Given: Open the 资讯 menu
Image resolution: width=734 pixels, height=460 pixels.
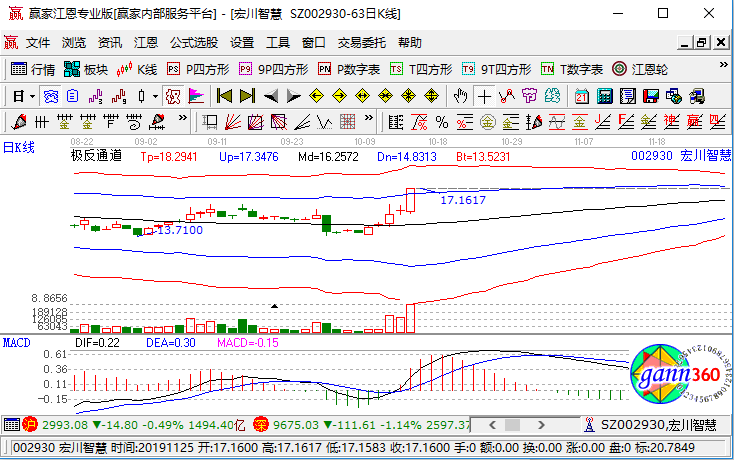Looking at the screenshot, I should tap(110, 43).
